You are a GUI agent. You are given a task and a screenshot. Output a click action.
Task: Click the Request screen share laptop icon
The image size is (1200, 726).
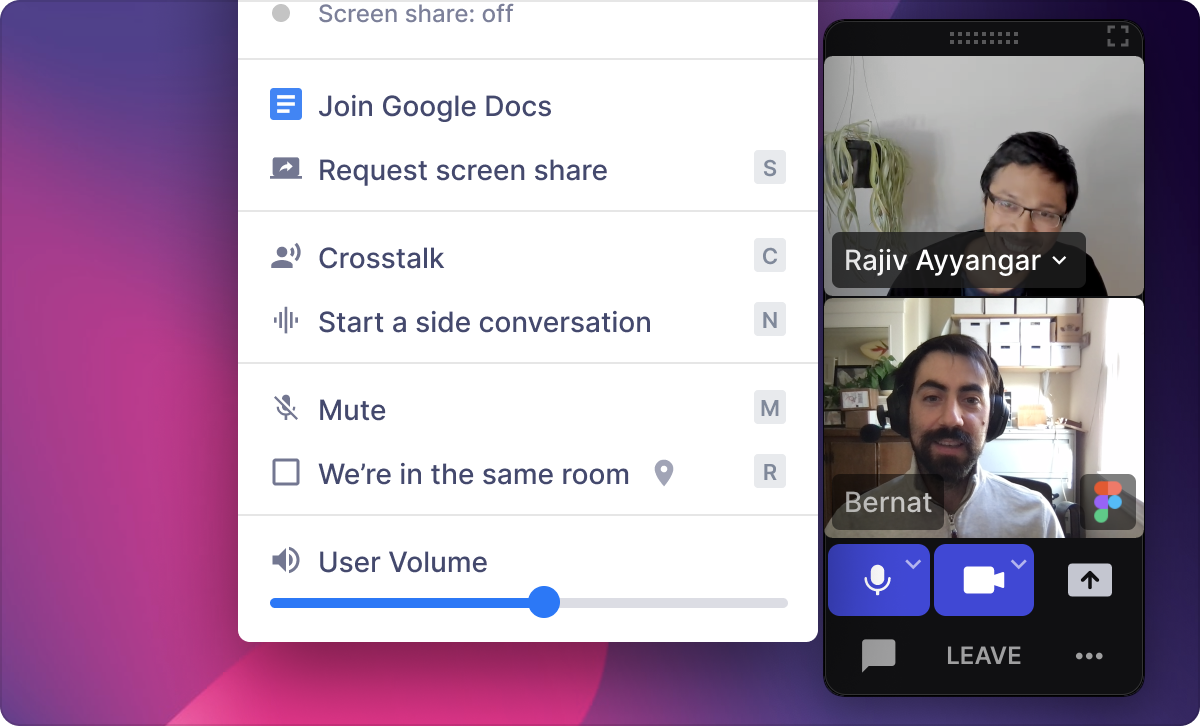tap(286, 169)
